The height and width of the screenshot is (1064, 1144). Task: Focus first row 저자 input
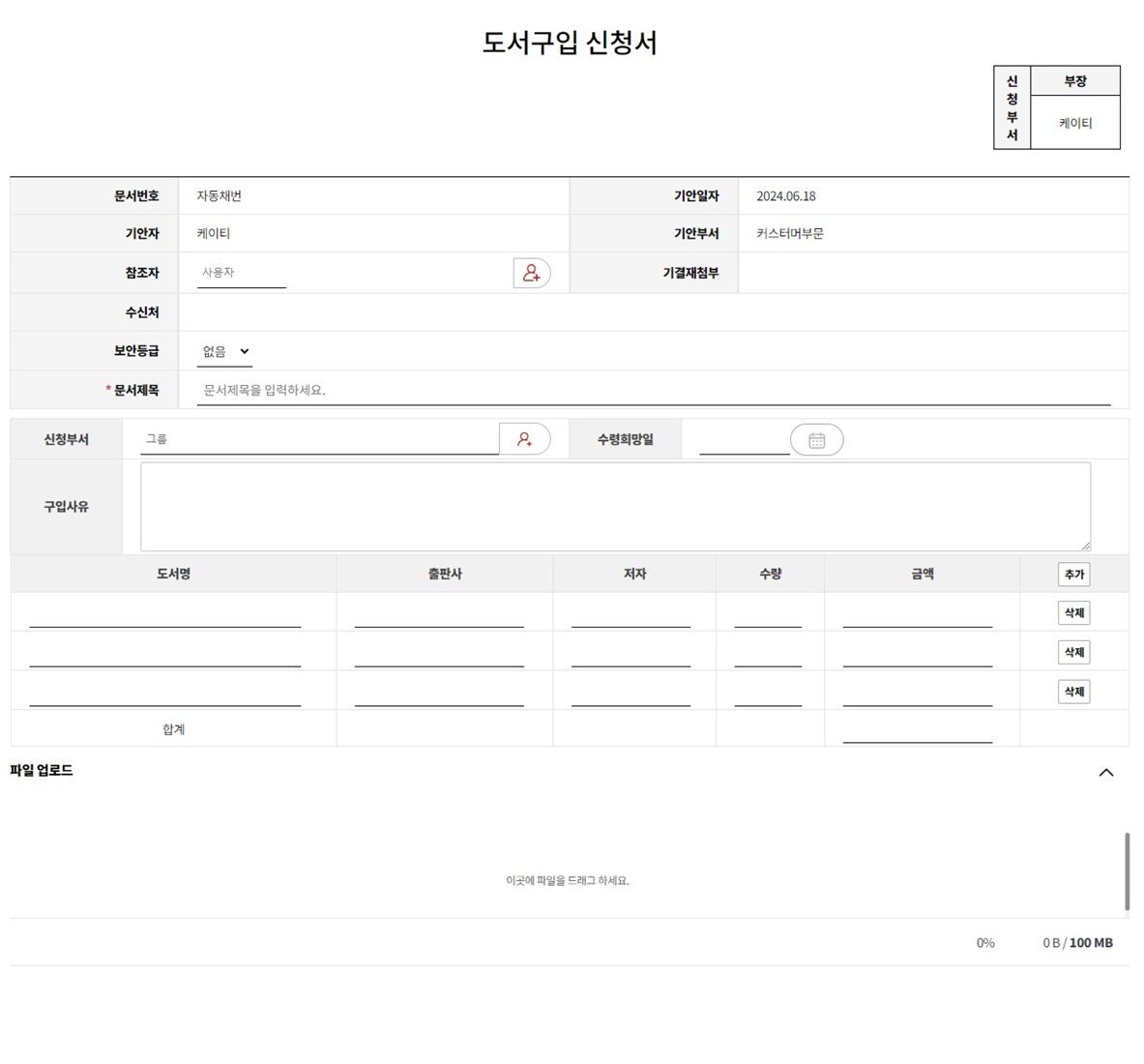pyautogui.click(x=631, y=613)
